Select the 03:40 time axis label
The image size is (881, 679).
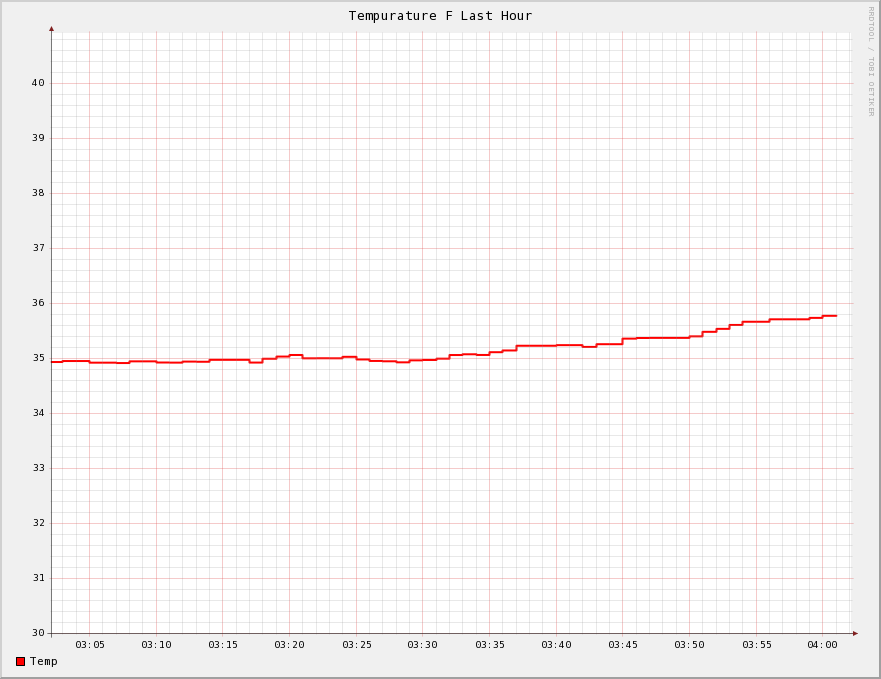556,645
